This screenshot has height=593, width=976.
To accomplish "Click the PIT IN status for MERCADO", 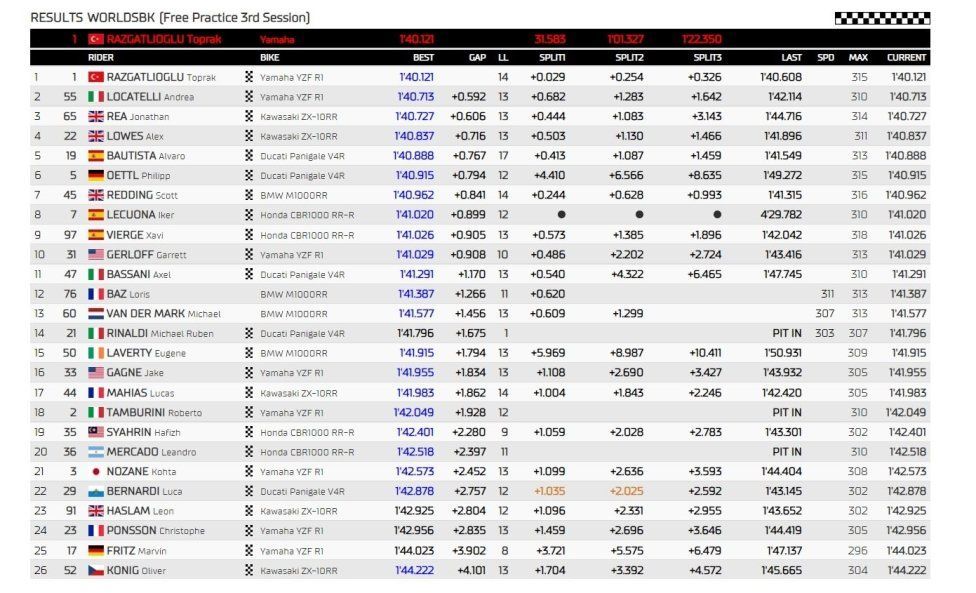I will [x=787, y=452].
